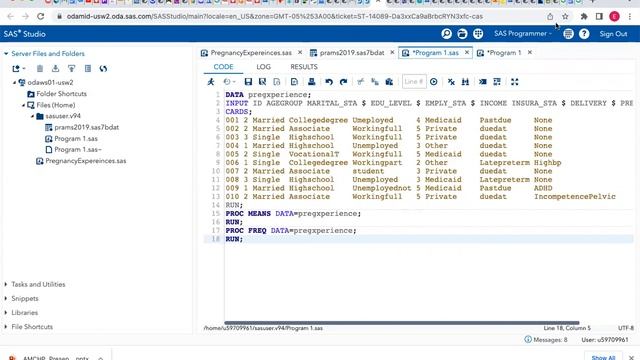Click the new options grid icon in the header
Viewport: 640px width, 360px height.
(478, 34)
